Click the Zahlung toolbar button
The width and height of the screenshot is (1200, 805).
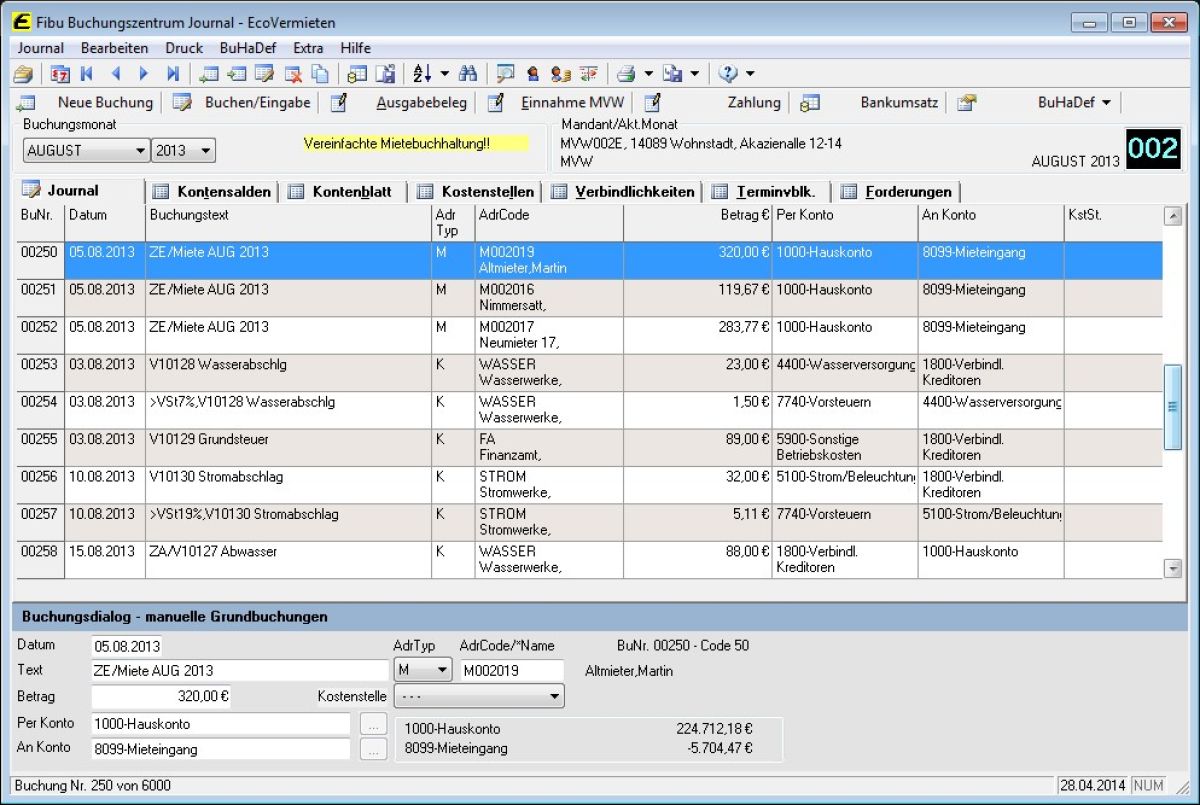point(713,102)
